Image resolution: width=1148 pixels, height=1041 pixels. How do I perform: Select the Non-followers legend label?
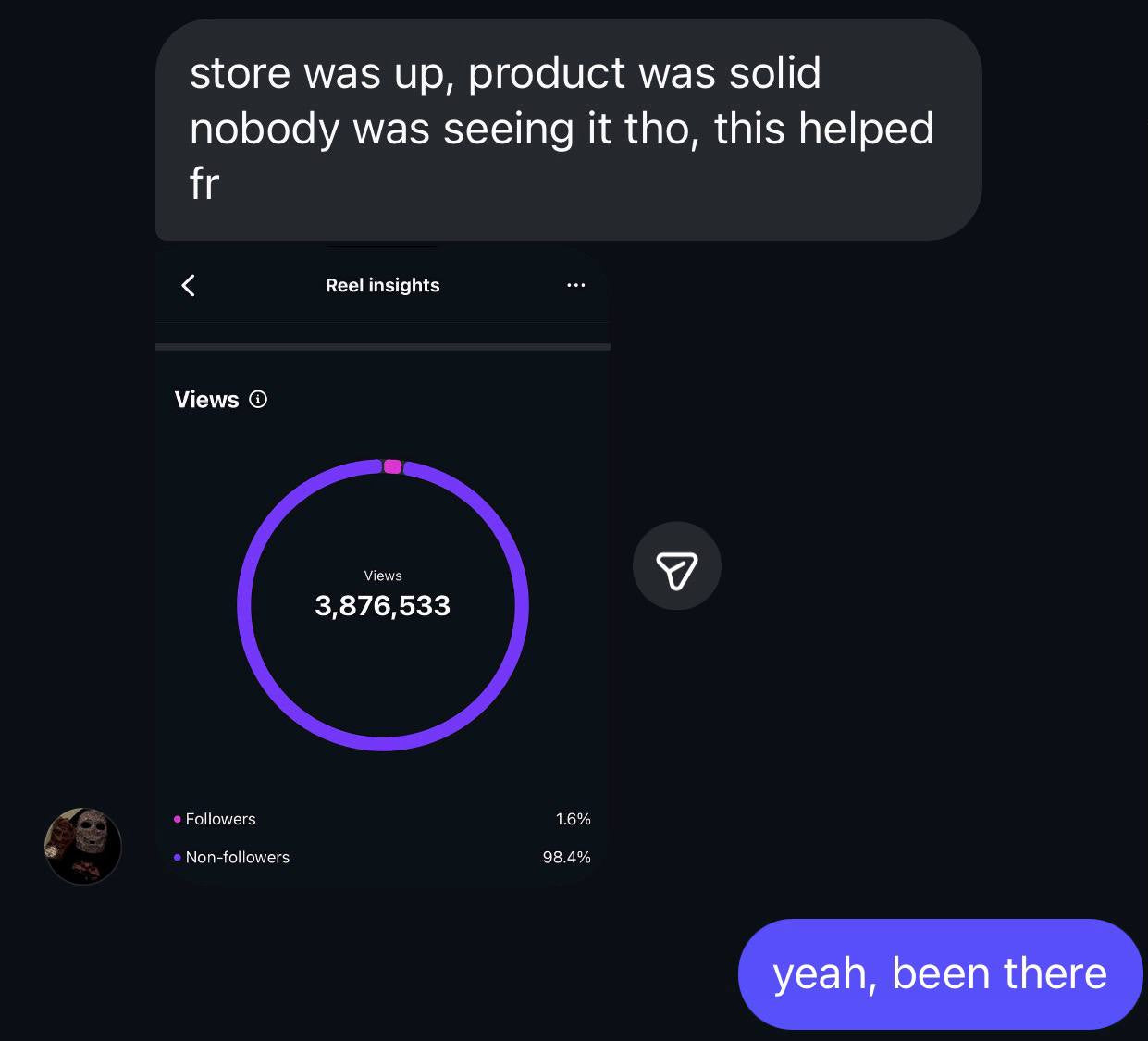(238, 858)
